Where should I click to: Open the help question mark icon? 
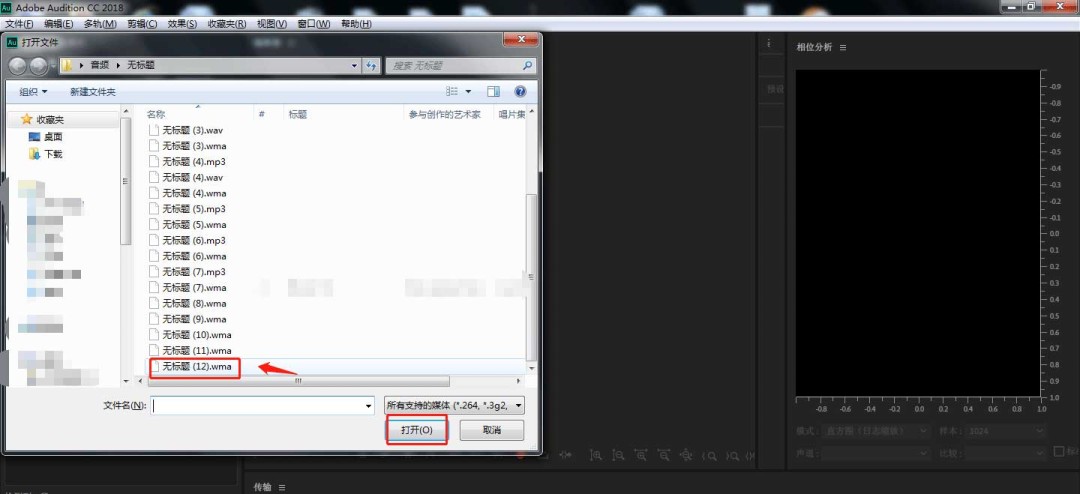point(520,91)
